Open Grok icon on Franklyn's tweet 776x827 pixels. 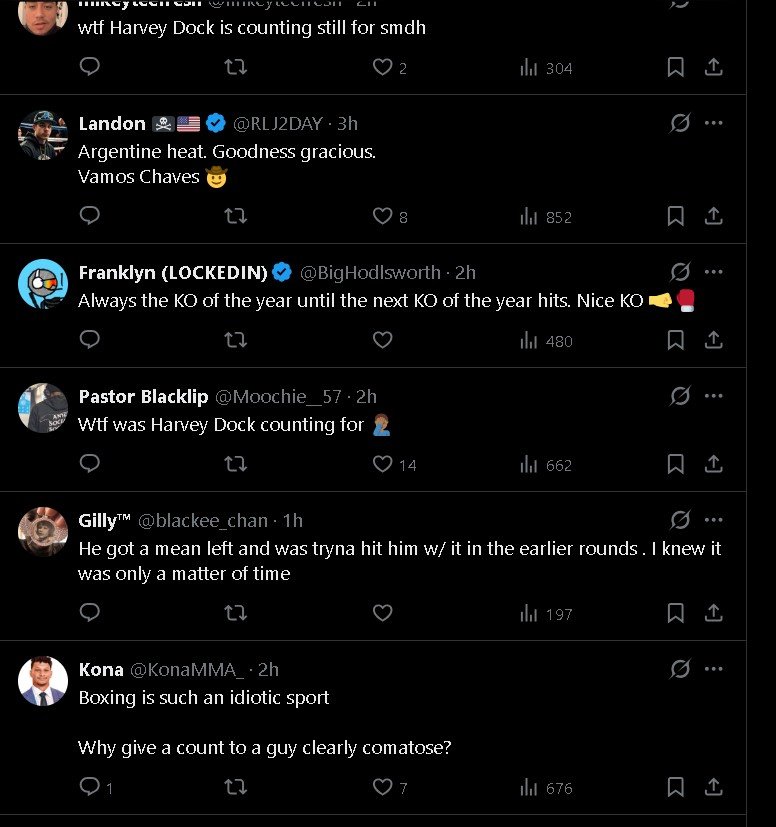pyautogui.click(x=680, y=272)
